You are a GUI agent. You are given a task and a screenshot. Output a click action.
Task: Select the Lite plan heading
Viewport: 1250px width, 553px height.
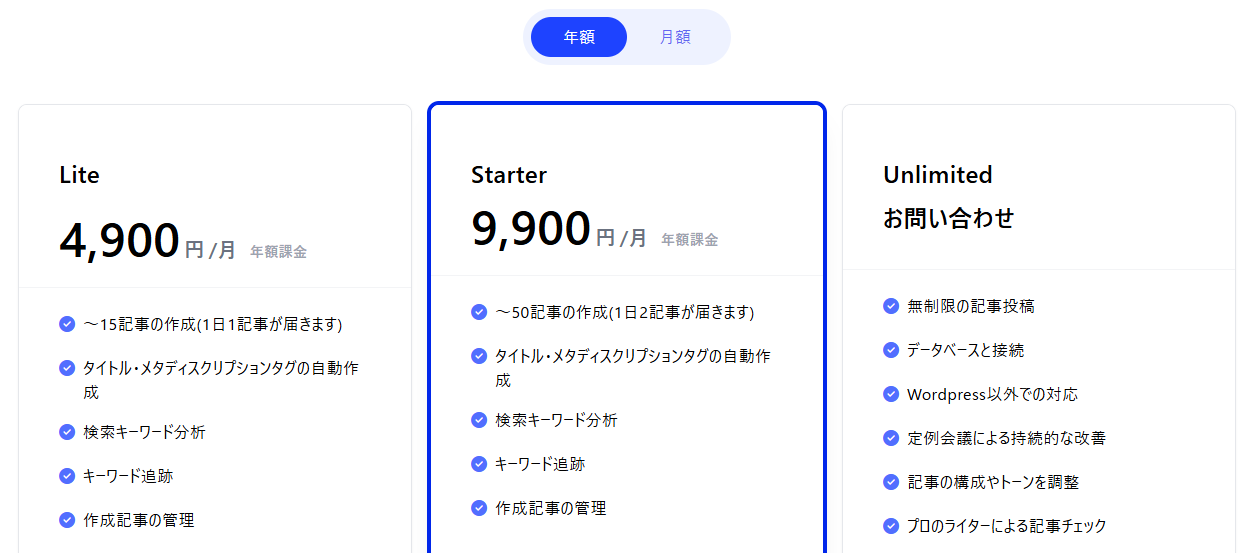(79, 175)
